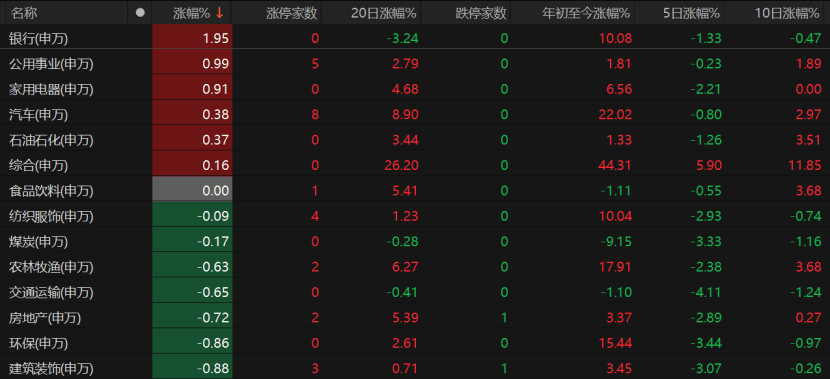Sort by the 跌停家数 column header

pos(481,13)
